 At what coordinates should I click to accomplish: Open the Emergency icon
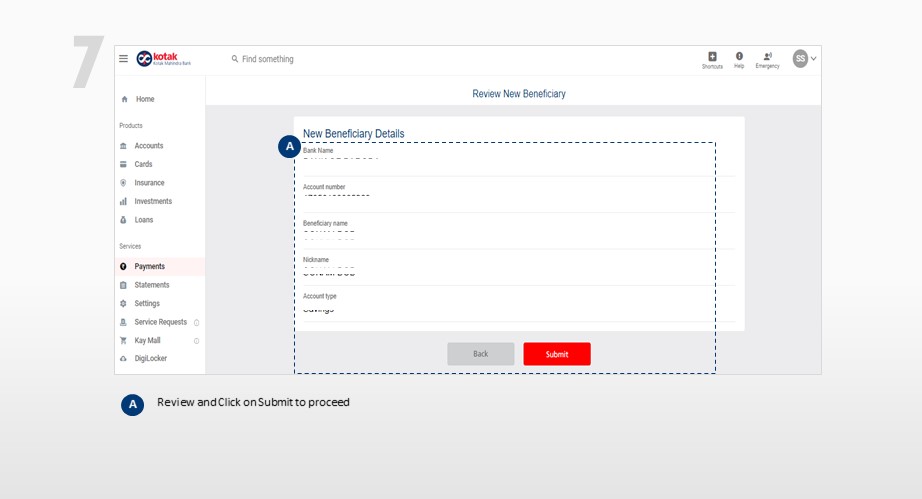tap(767, 57)
